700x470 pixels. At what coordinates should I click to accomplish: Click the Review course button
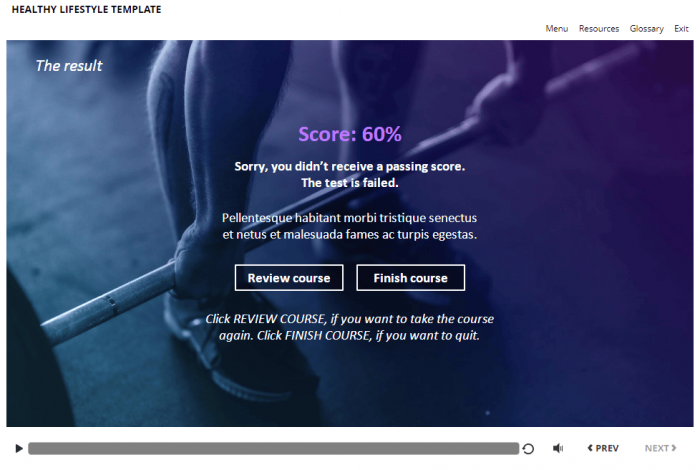click(x=289, y=278)
